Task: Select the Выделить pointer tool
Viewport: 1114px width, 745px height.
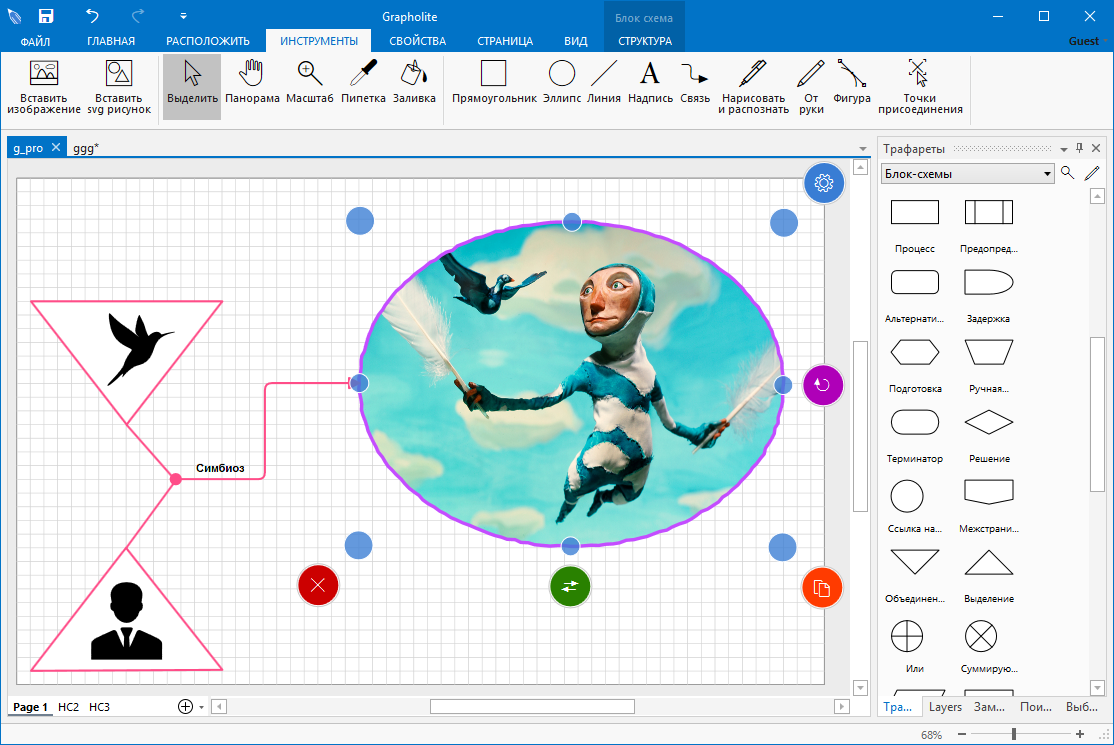Action: pyautogui.click(x=192, y=87)
